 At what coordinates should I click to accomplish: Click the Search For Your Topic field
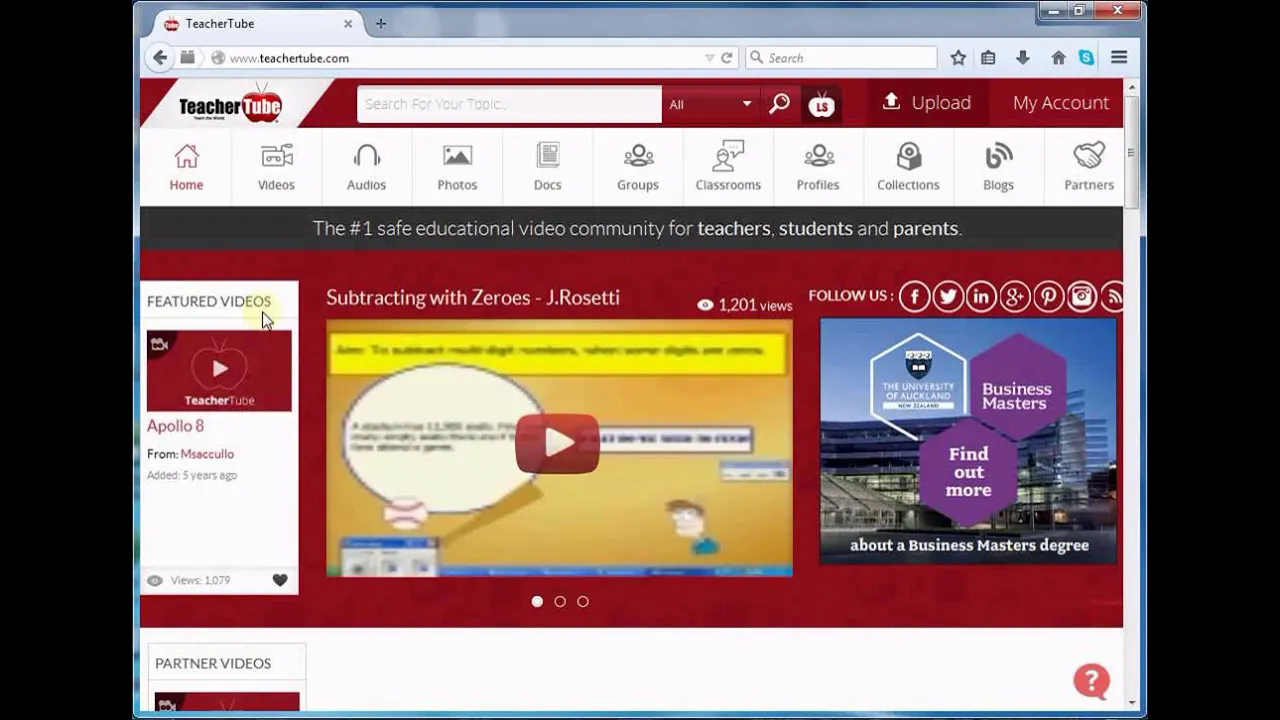coord(509,104)
